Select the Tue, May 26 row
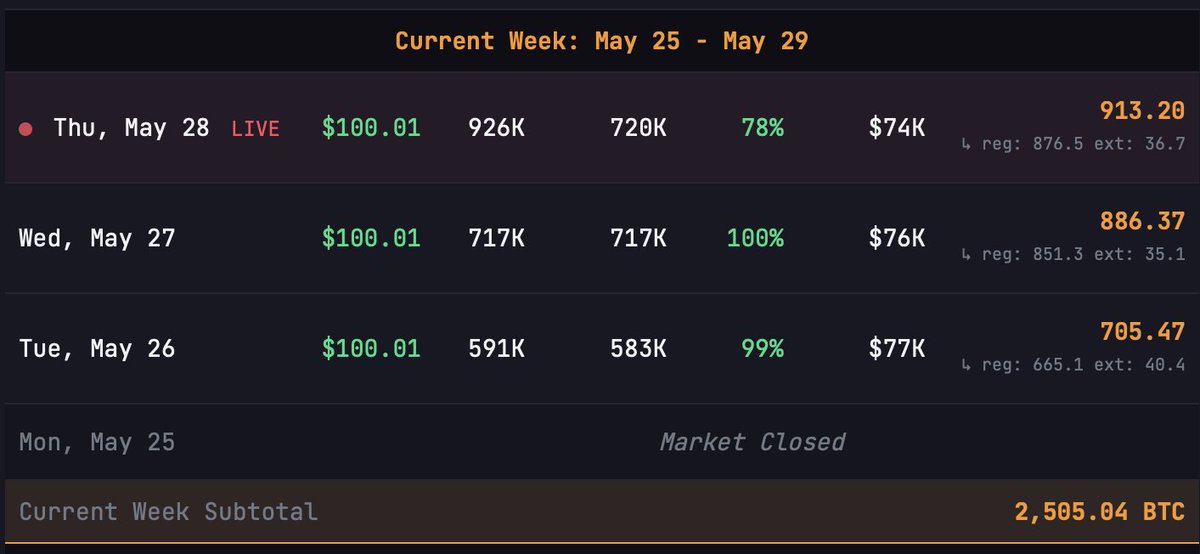The height and width of the screenshot is (554, 1200). pos(598,348)
